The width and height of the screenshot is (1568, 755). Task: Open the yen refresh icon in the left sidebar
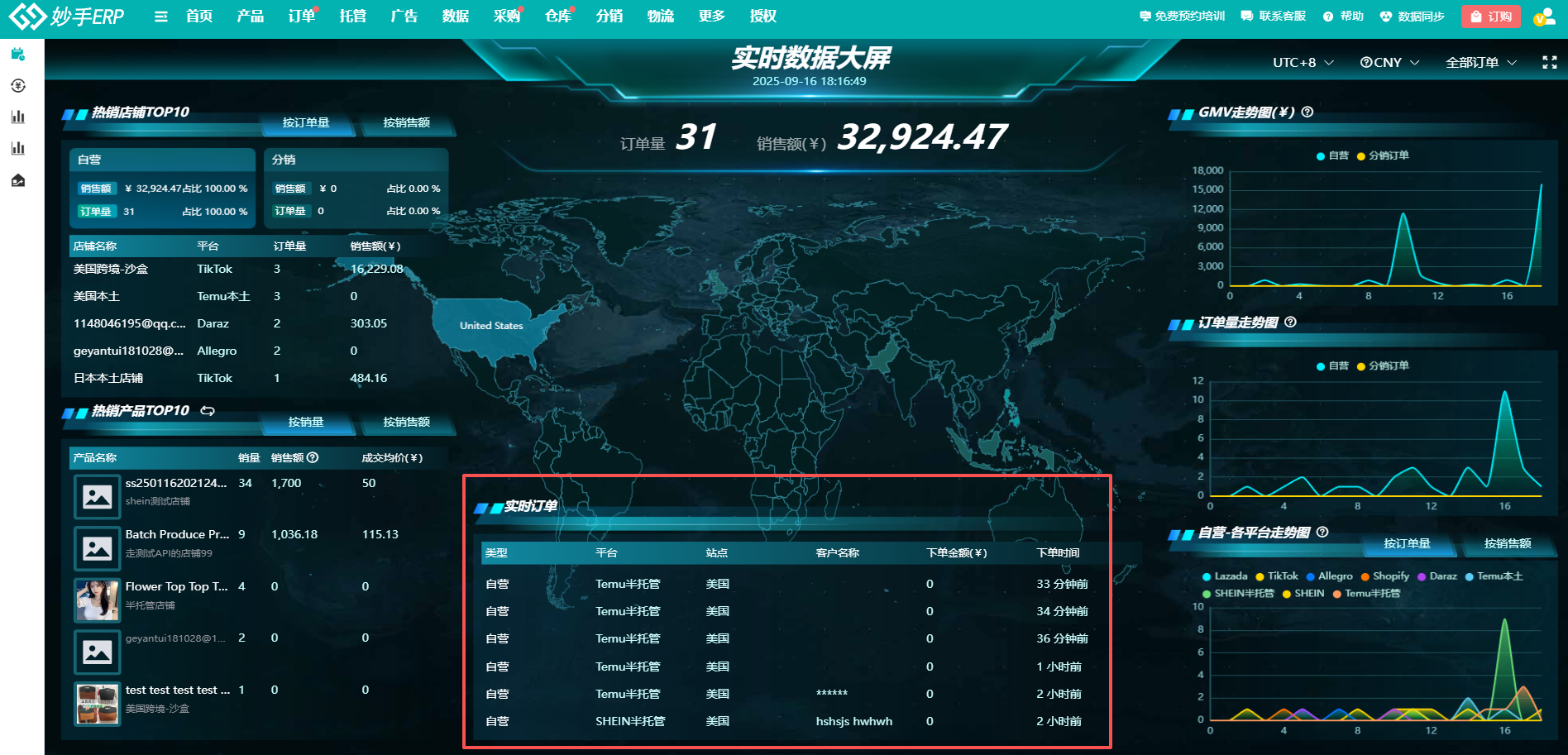(x=18, y=86)
